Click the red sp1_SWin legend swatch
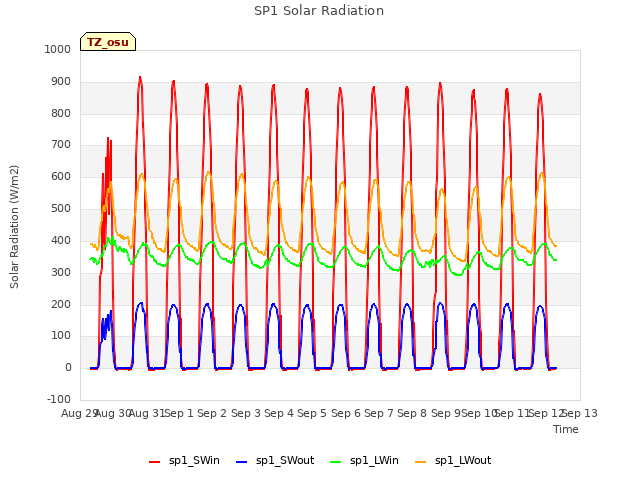Viewport: 640px width, 480px height. pyautogui.click(x=154, y=462)
